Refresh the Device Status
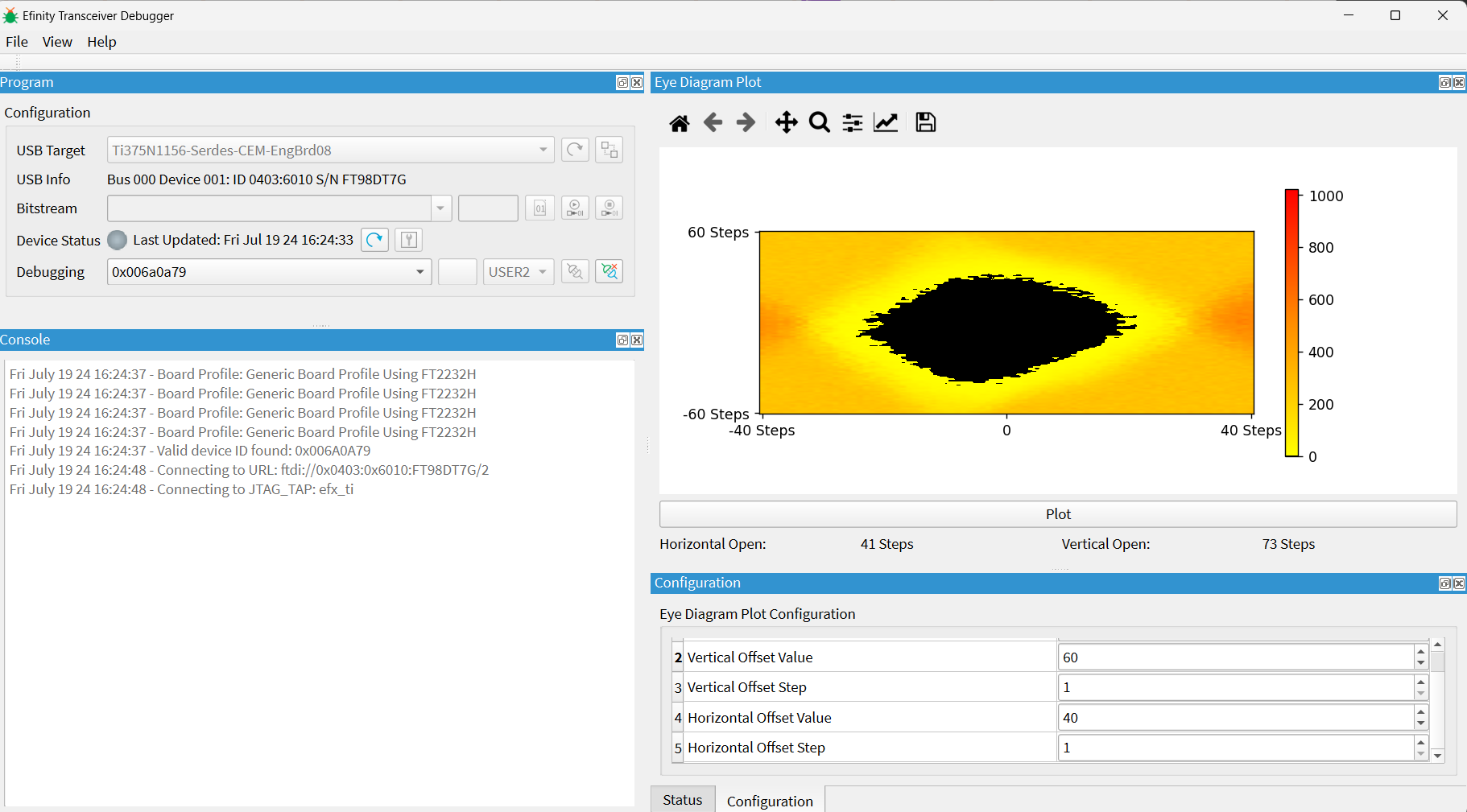Image resolution: width=1467 pixels, height=812 pixels. point(375,240)
